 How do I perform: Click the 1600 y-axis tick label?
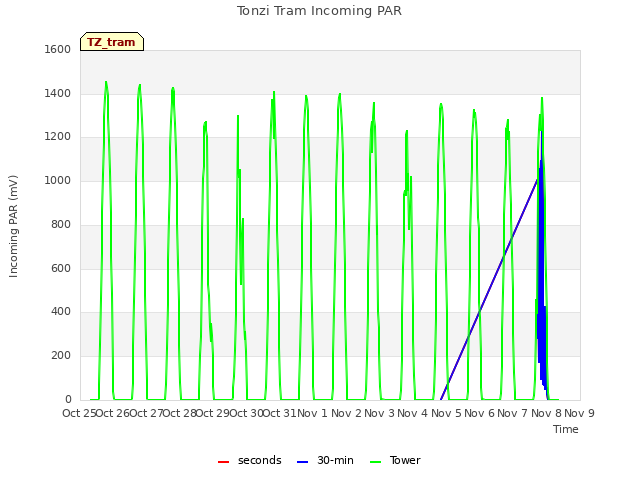[58, 49]
